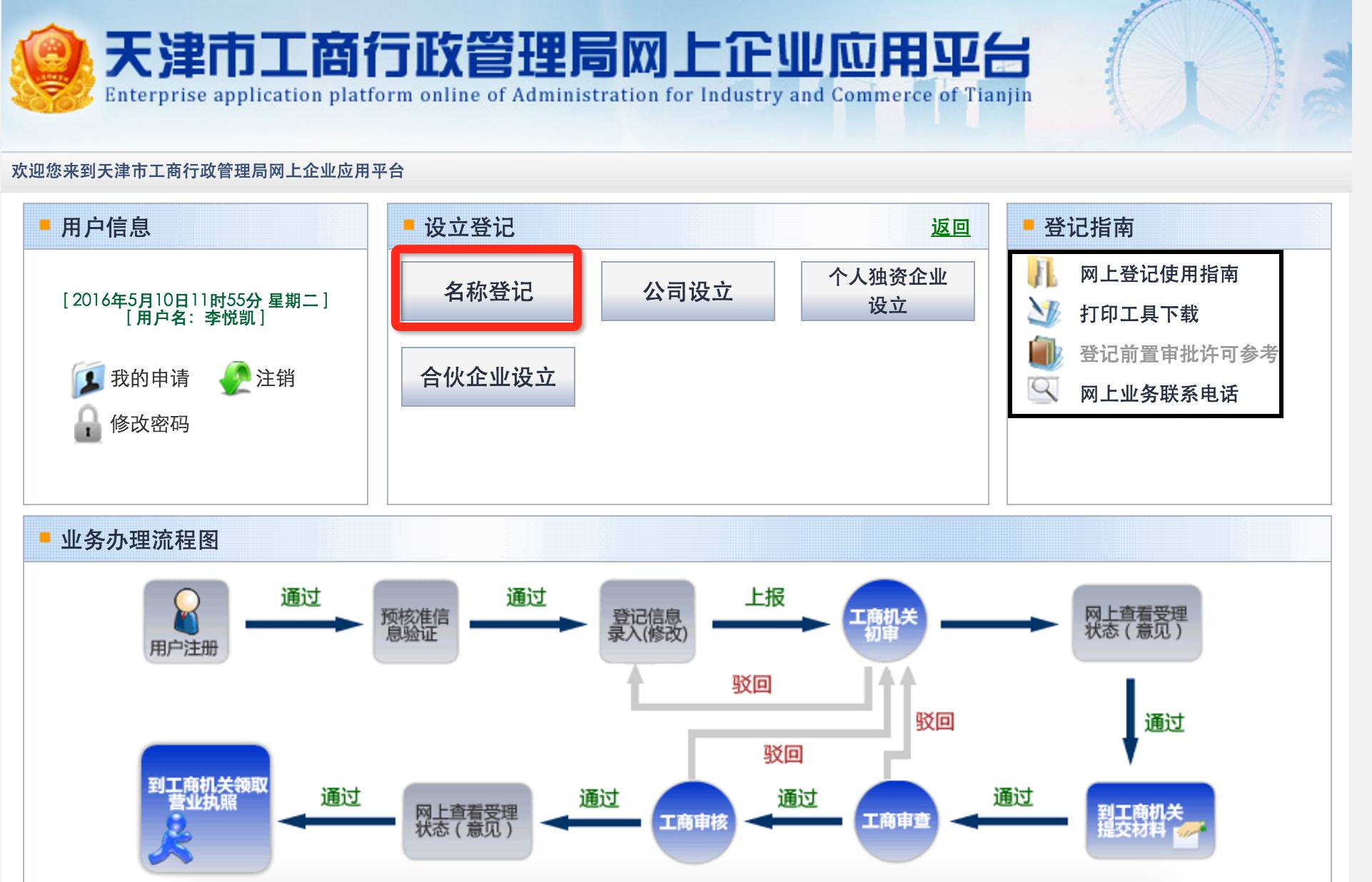Click the national emblem logo in header
The height and width of the screenshot is (882, 1372).
pos(52,69)
